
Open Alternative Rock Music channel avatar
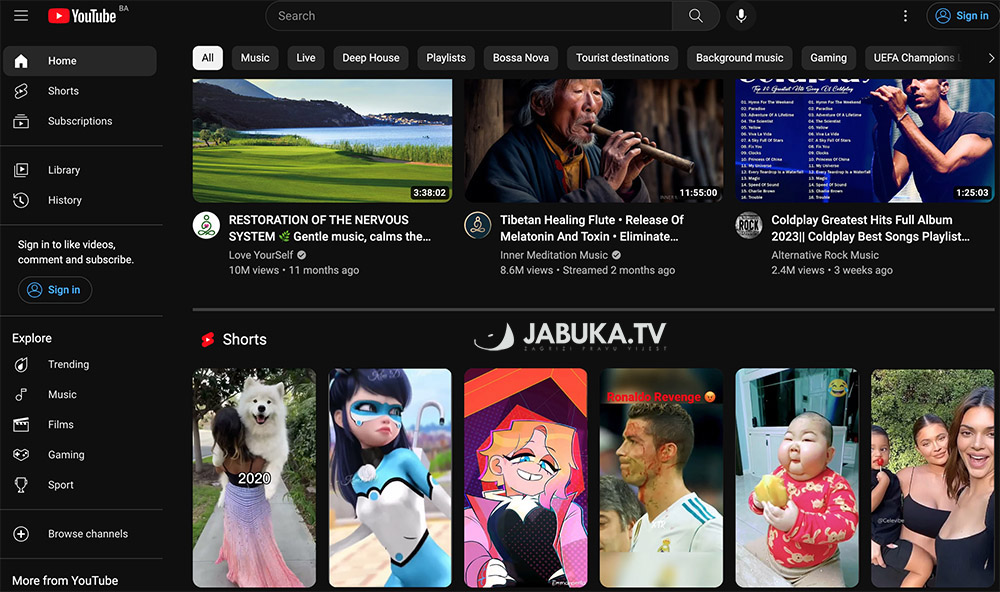(x=749, y=226)
